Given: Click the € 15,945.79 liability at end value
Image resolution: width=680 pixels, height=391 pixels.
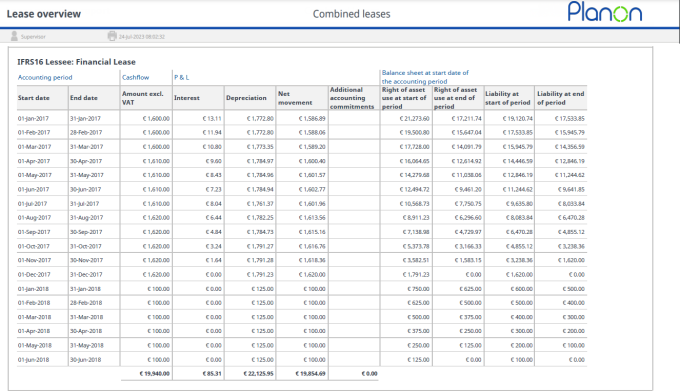Looking at the screenshot, I should coord(569,133).
